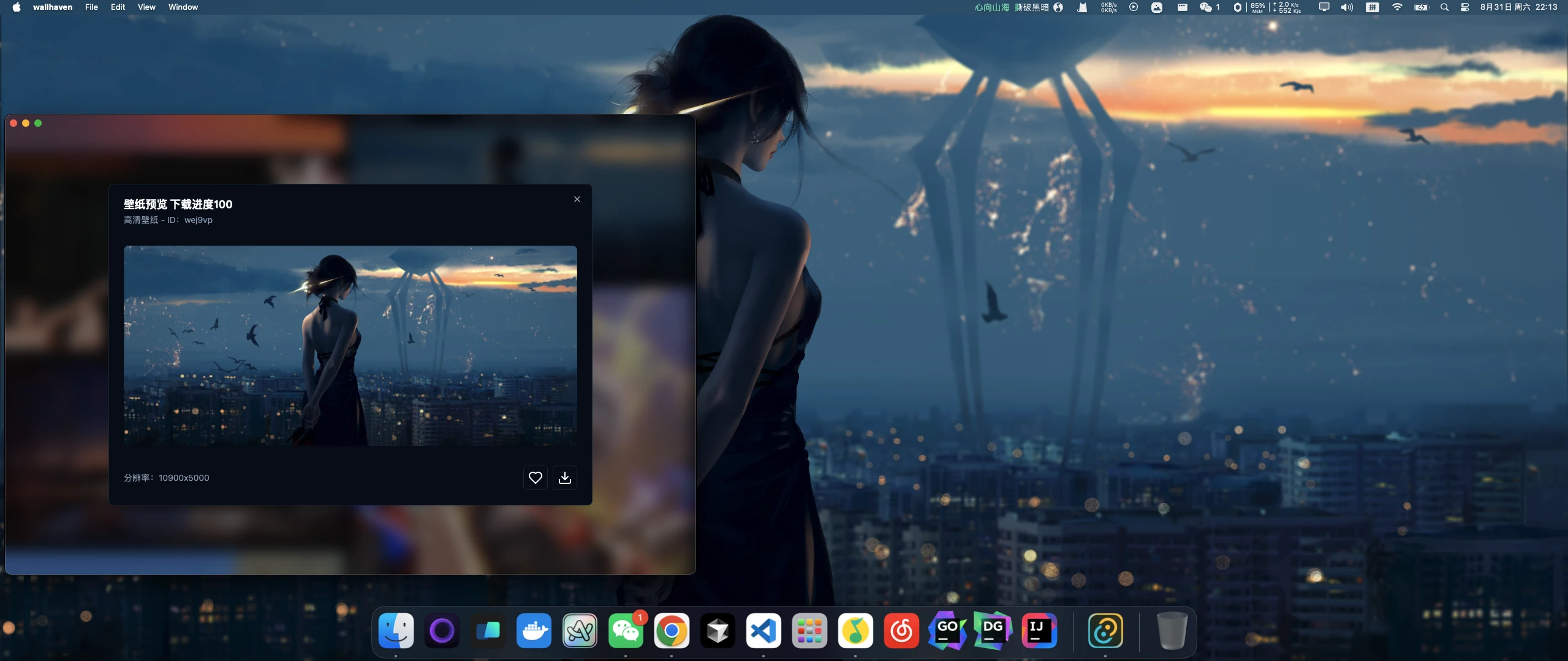The image size is (1568, 661).
Task: Switch input method via the 拼 icon
Action: (1373, 7)
